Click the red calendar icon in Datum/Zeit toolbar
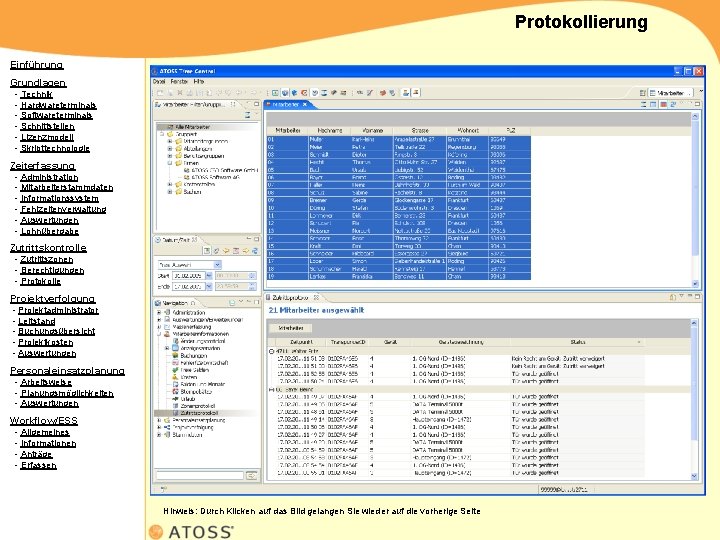Screen dimensions: 720x540 236,251
